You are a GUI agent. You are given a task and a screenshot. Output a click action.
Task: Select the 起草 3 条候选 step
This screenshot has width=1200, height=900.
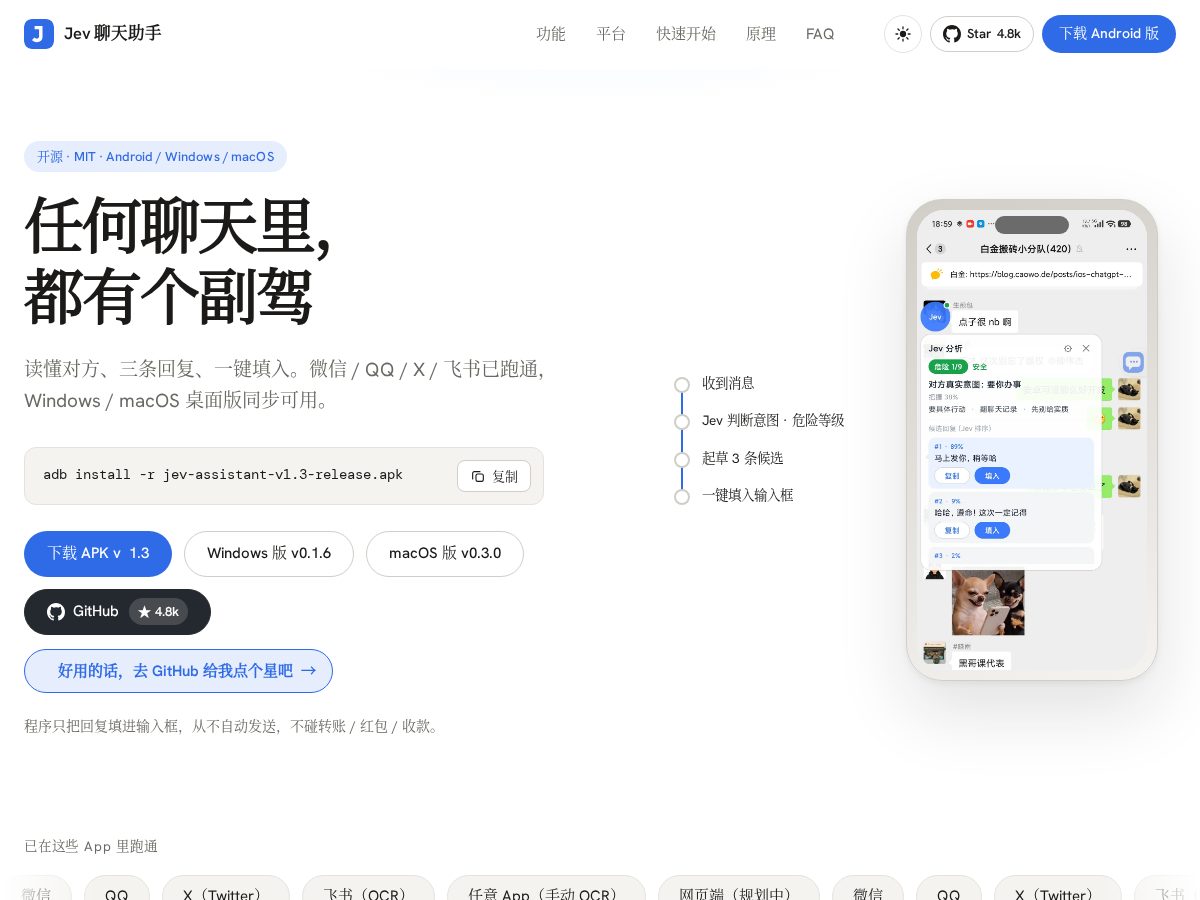(x=742, y=458)
